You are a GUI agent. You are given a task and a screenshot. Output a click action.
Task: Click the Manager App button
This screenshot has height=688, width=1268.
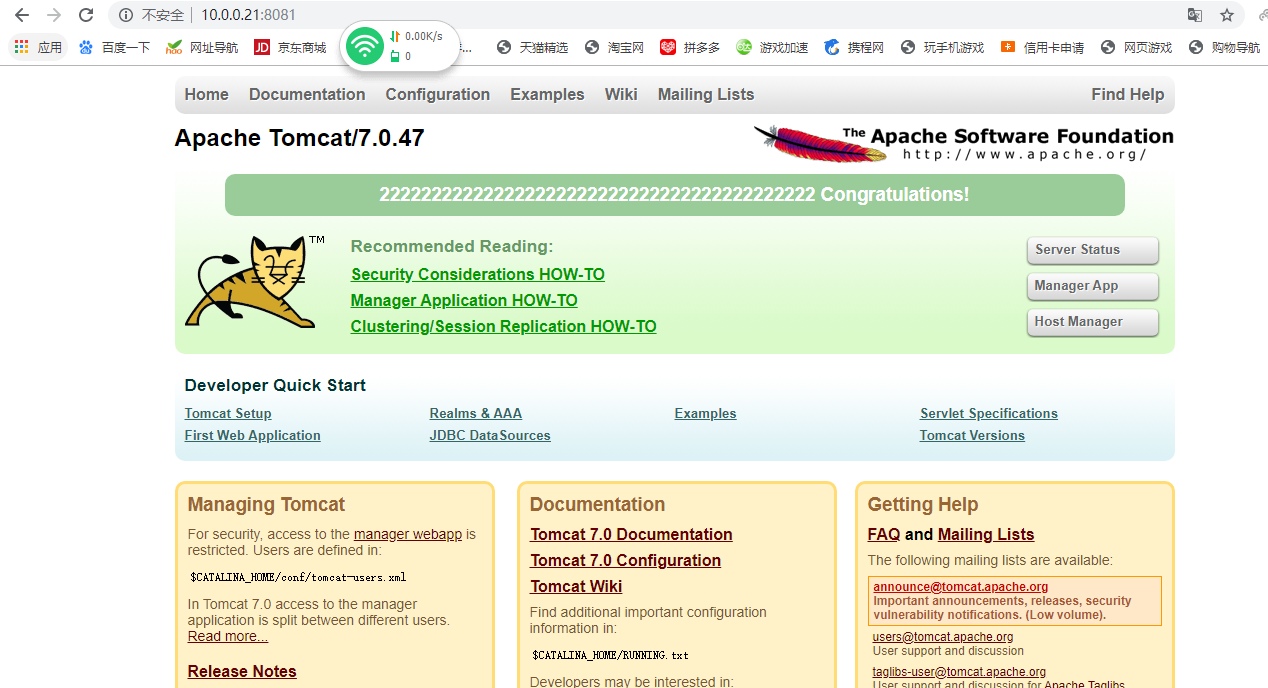coord(1093,286)
